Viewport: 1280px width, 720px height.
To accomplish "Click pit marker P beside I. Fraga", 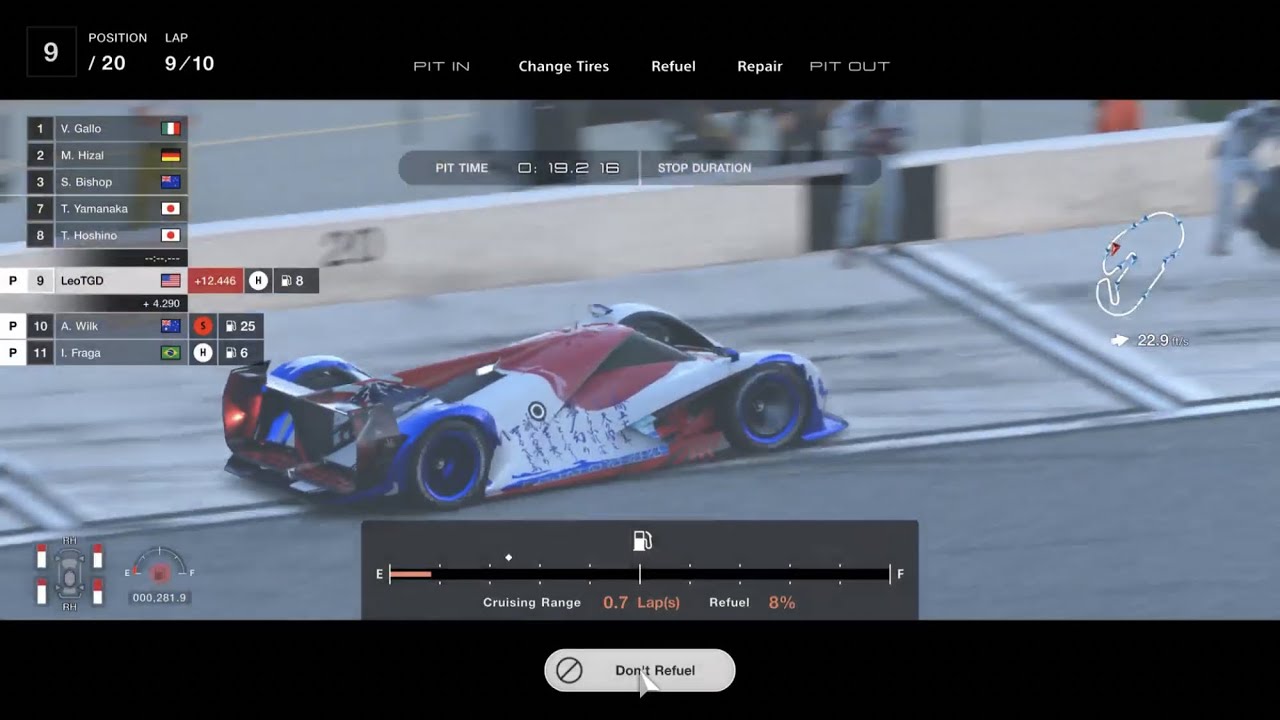I will tap(13, 353).
